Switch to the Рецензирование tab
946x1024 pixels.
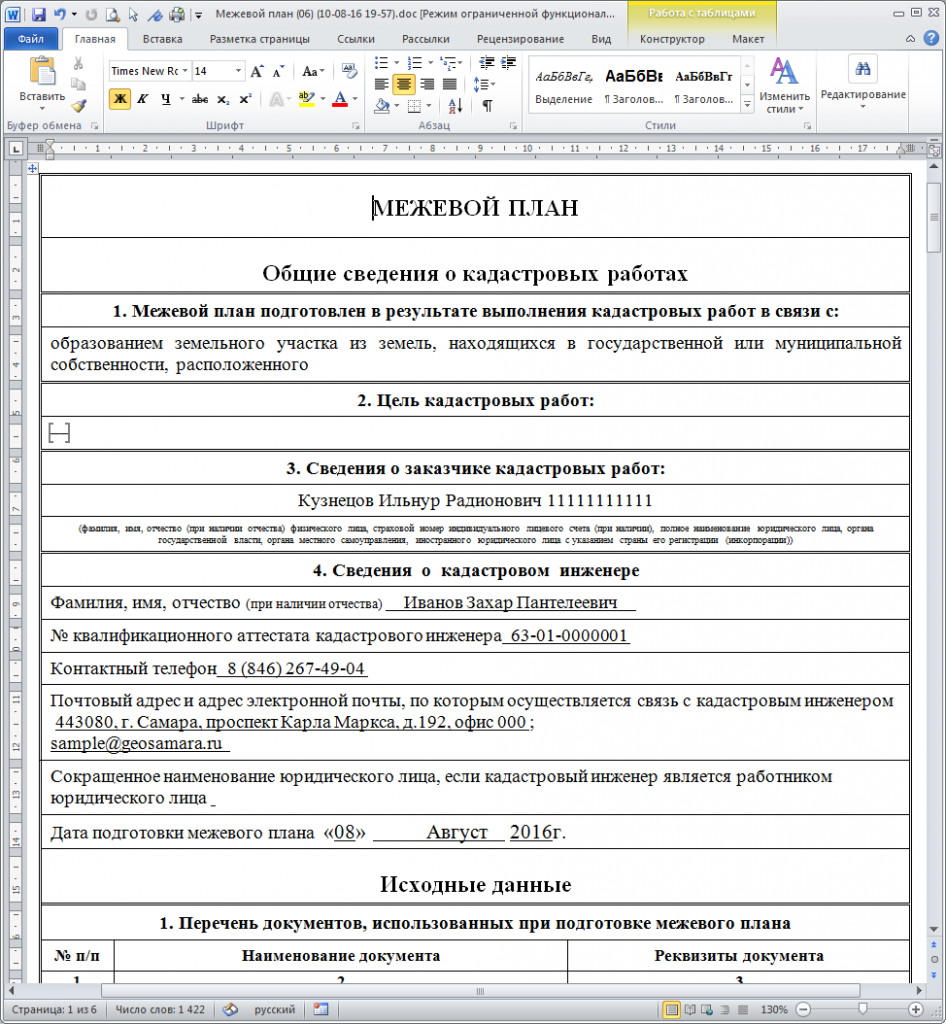coord(520,39)
